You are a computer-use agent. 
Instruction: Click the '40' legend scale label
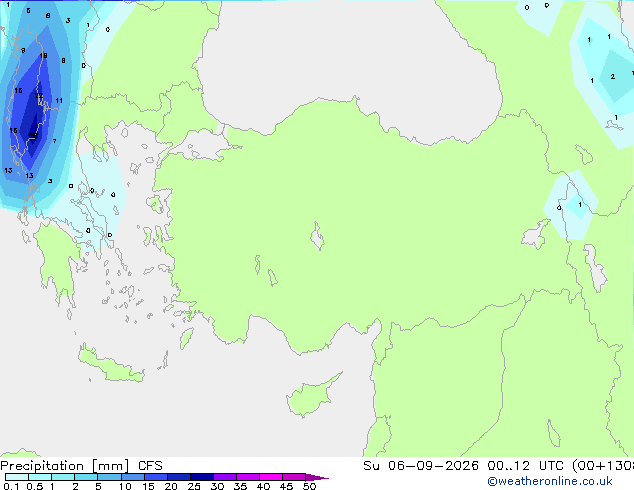(x=263, y=486)
